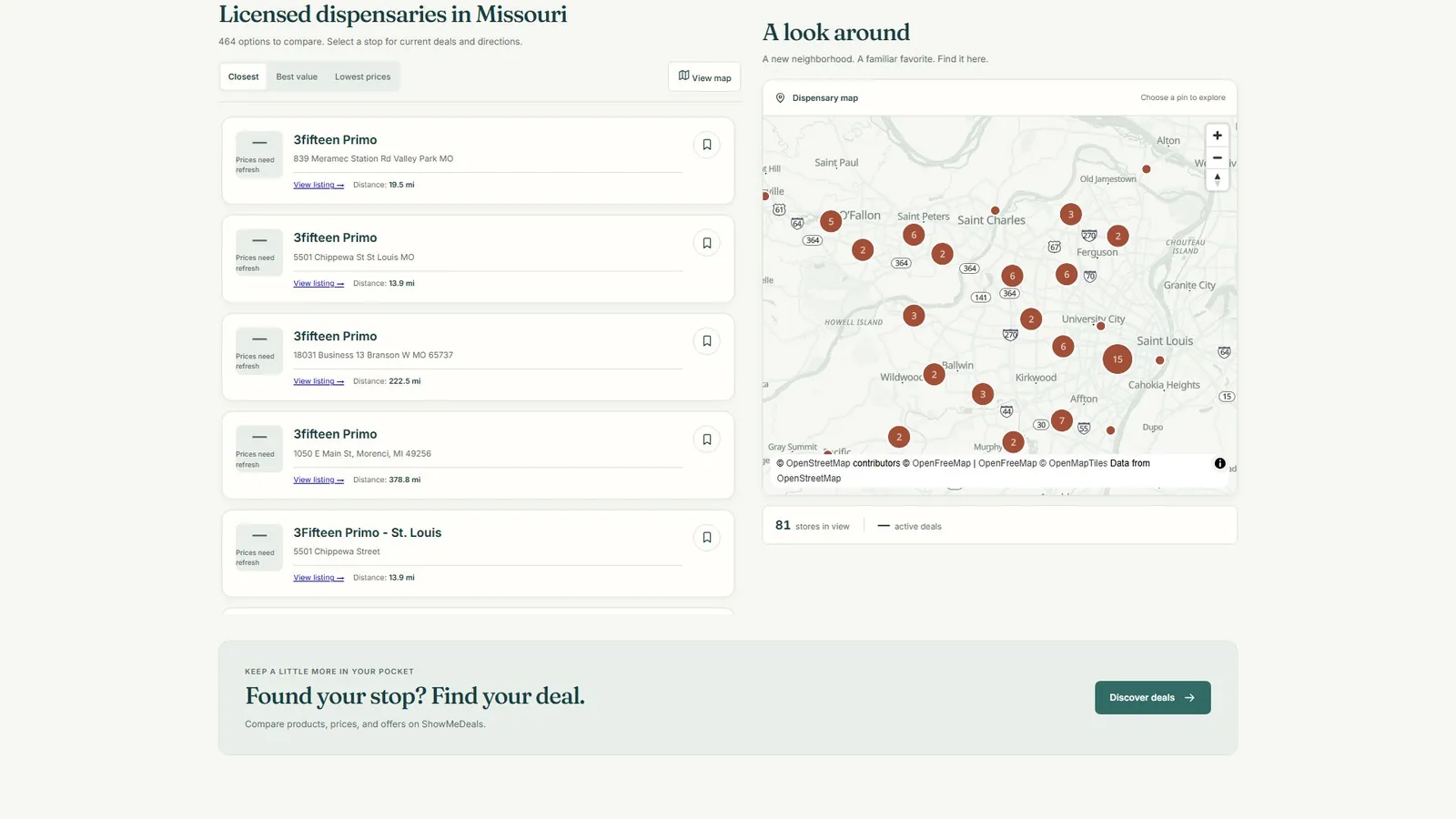Bookmark 3Fifteen Primo - St. Louis listing
Screen dimensions: 1456x819
pos(707,538)
